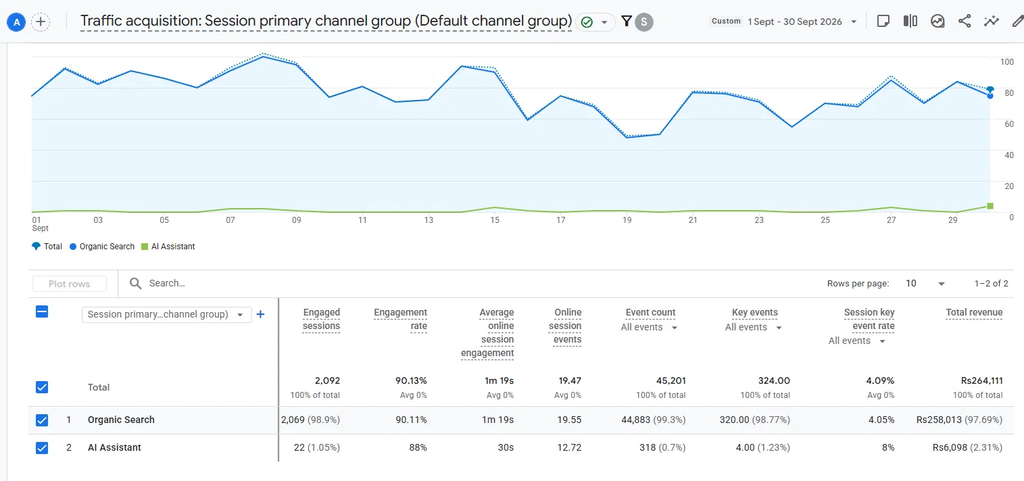Open the insights chart icon
This screenshot has height=481, width=1024.
pos(938,22)
